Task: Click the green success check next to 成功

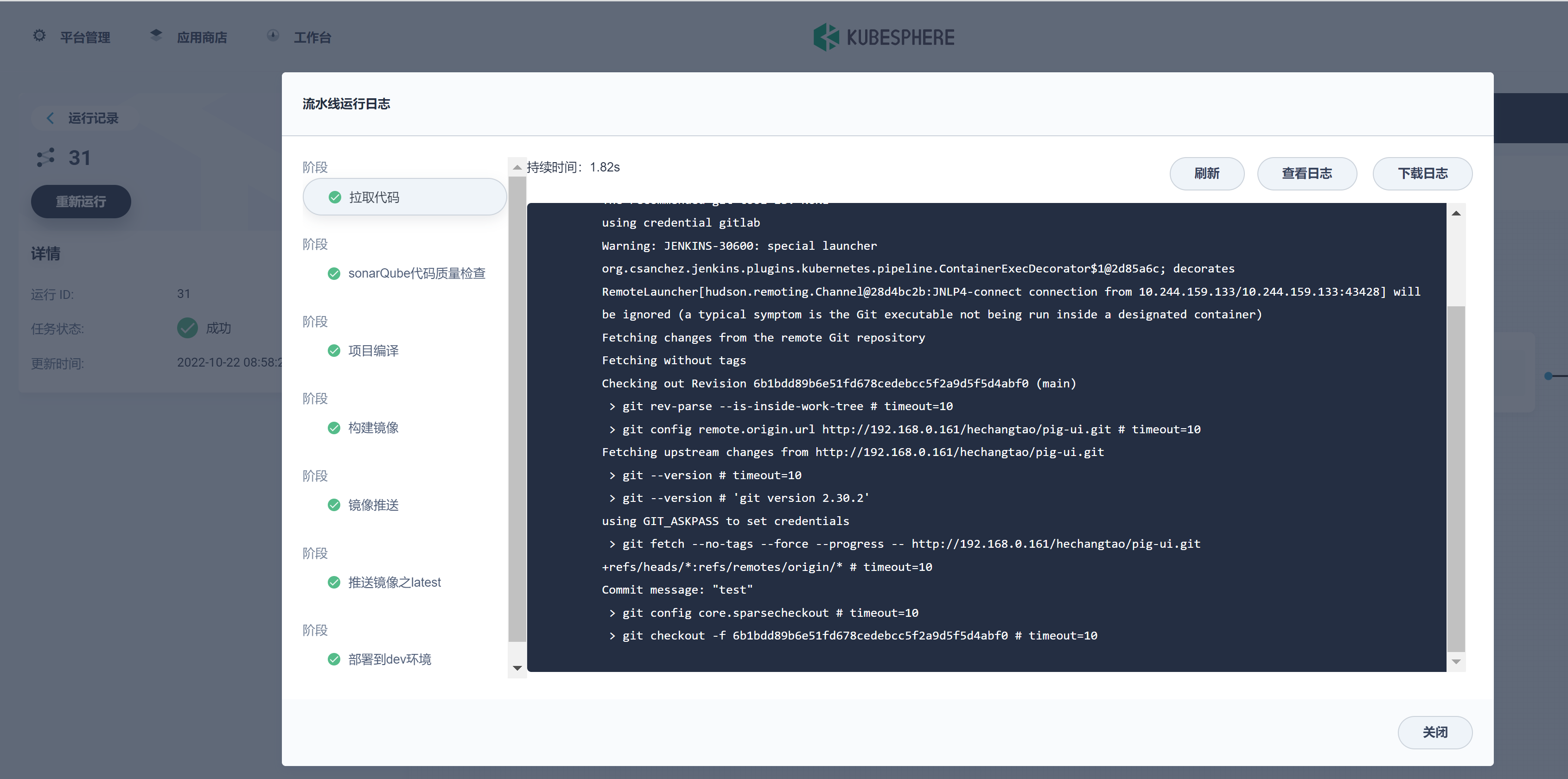Action: point(187,328)
